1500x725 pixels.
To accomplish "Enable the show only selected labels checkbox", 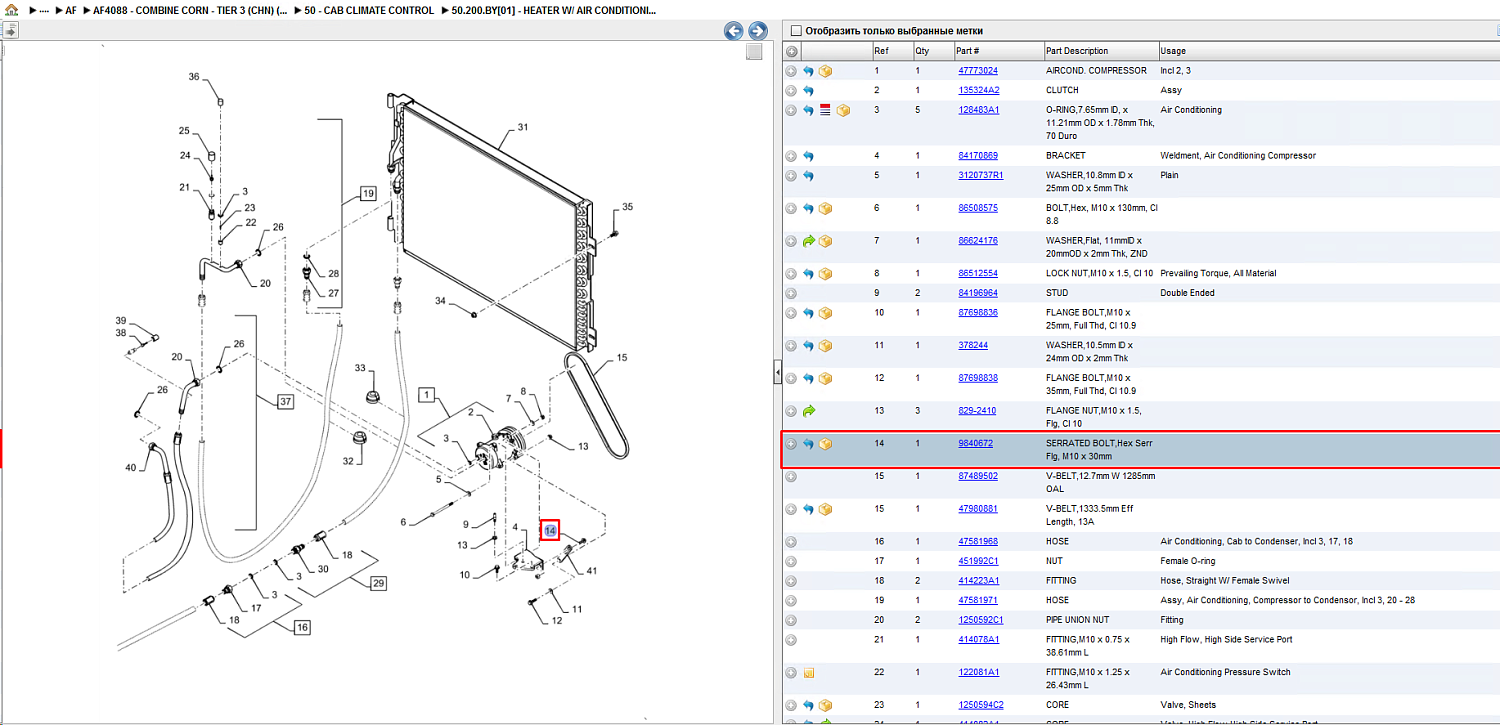I will [x=796, y=31].
